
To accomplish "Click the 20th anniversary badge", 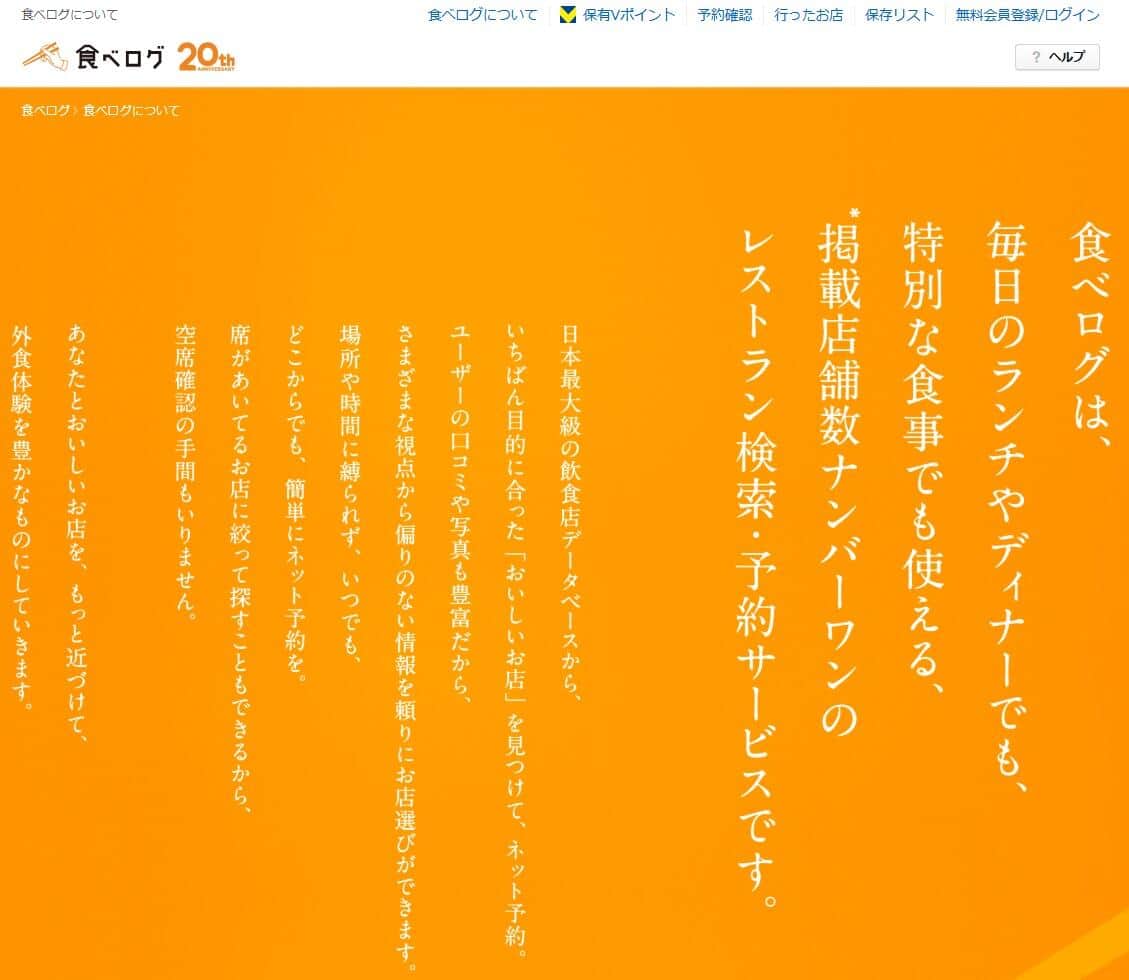I will (206, 58).
